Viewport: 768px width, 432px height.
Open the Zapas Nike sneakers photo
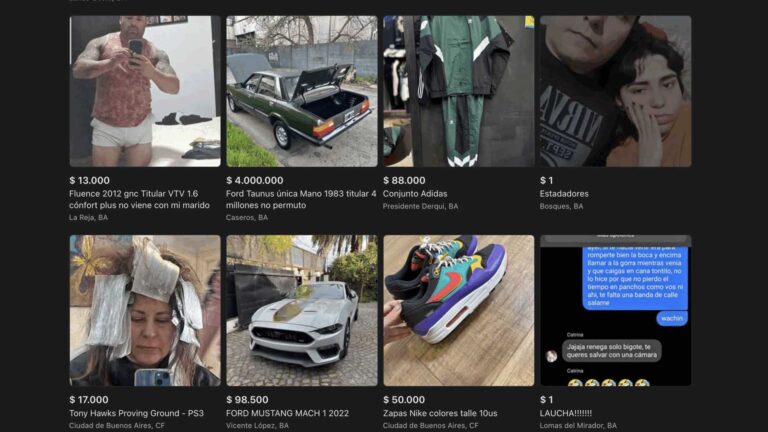coord(459,311)
